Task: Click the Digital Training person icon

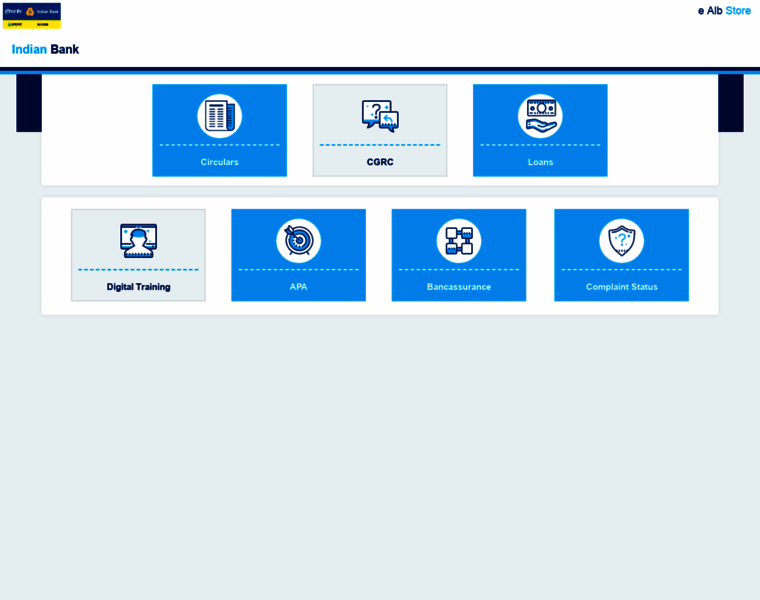Action: [139, 240]
